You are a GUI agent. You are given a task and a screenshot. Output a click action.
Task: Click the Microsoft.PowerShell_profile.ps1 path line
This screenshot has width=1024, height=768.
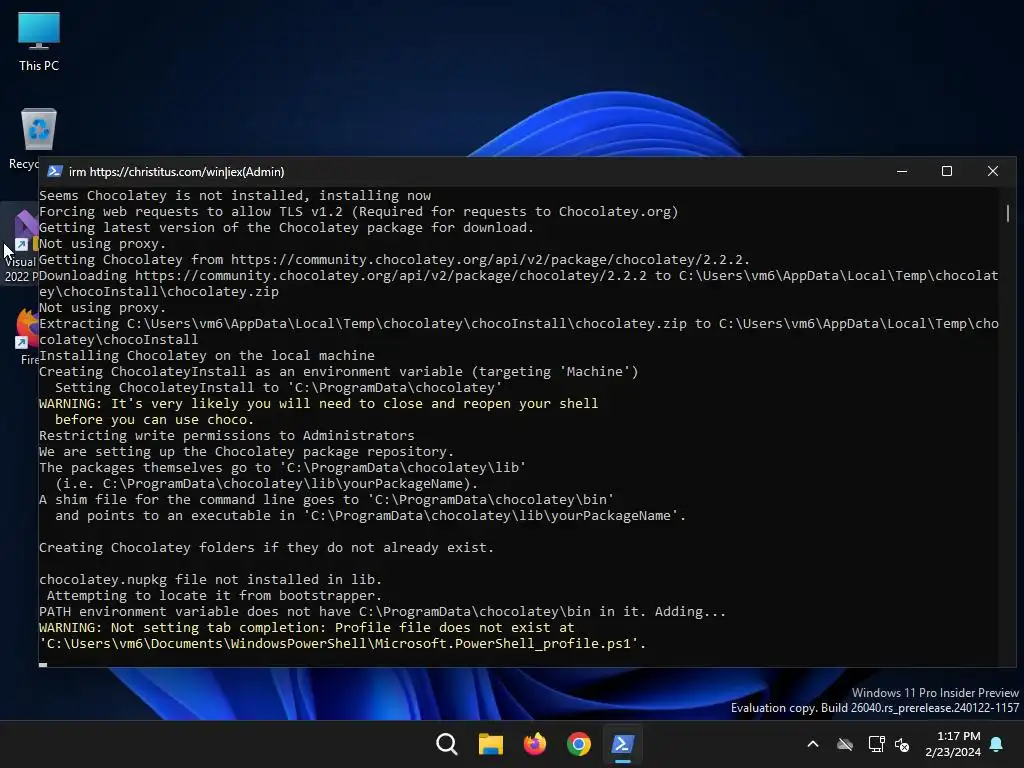343,643
